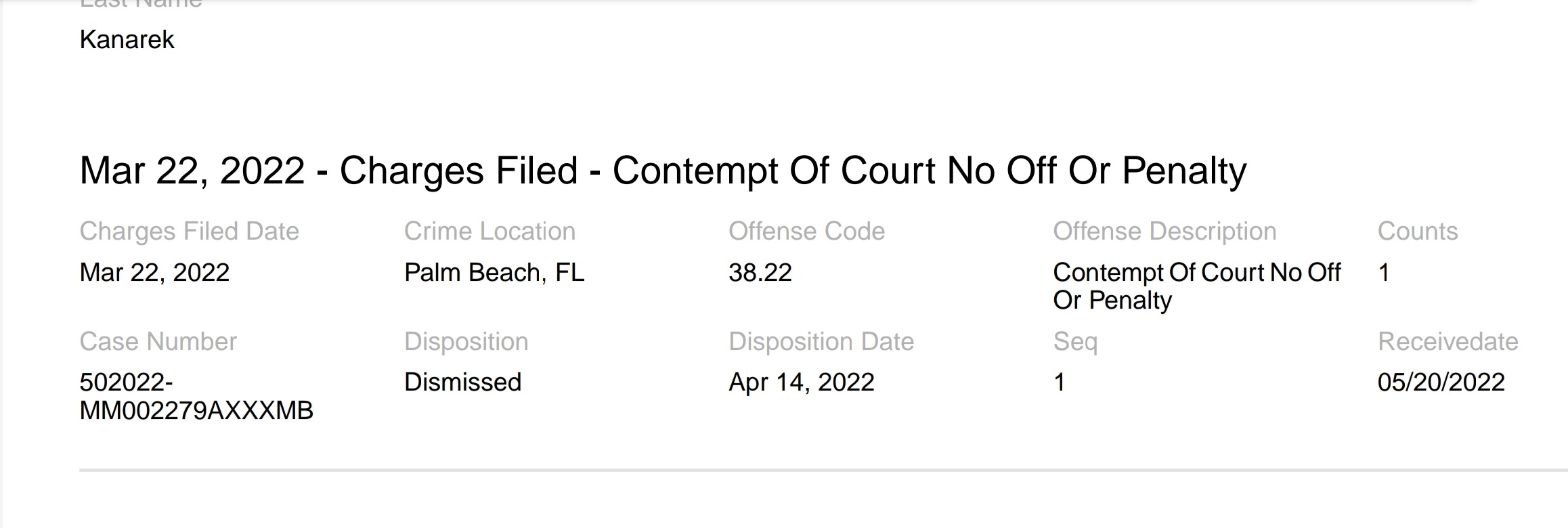Click the Offense Code label
1568x528 pixels.
coord(806,232)
